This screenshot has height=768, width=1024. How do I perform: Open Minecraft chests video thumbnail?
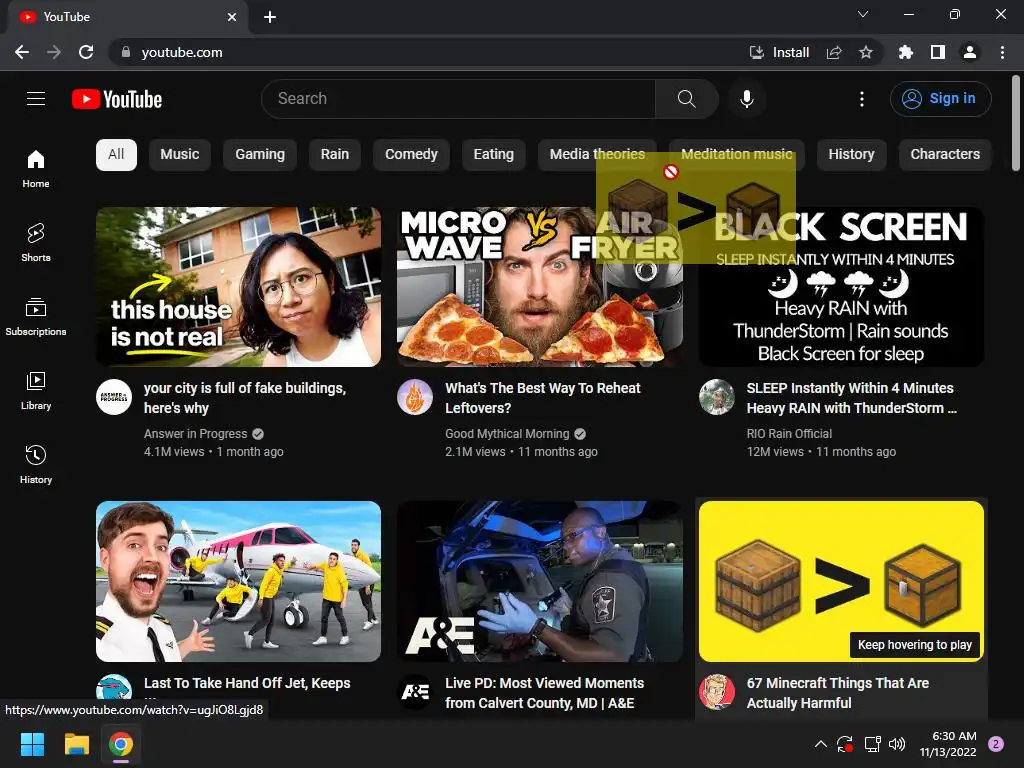pyautogui.click(x=841, y=581)
